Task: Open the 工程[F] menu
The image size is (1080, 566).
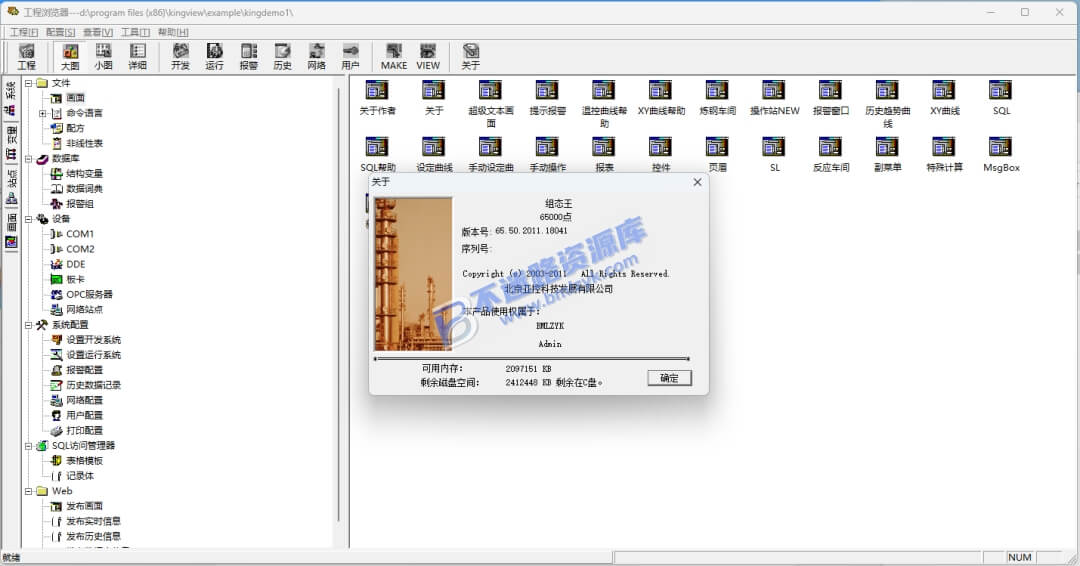Action: point(23,32)
